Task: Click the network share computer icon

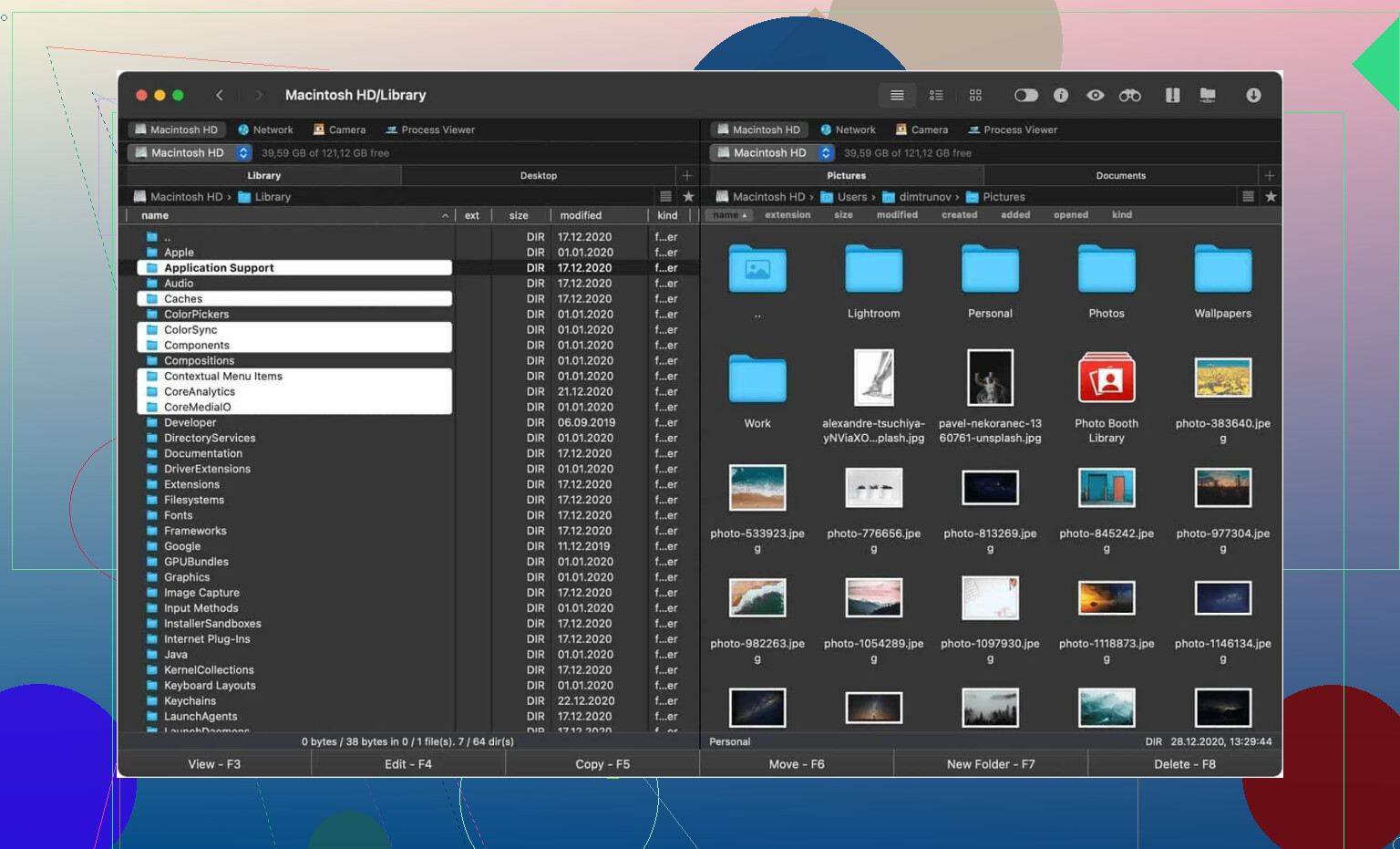Action: [1208, 95]
